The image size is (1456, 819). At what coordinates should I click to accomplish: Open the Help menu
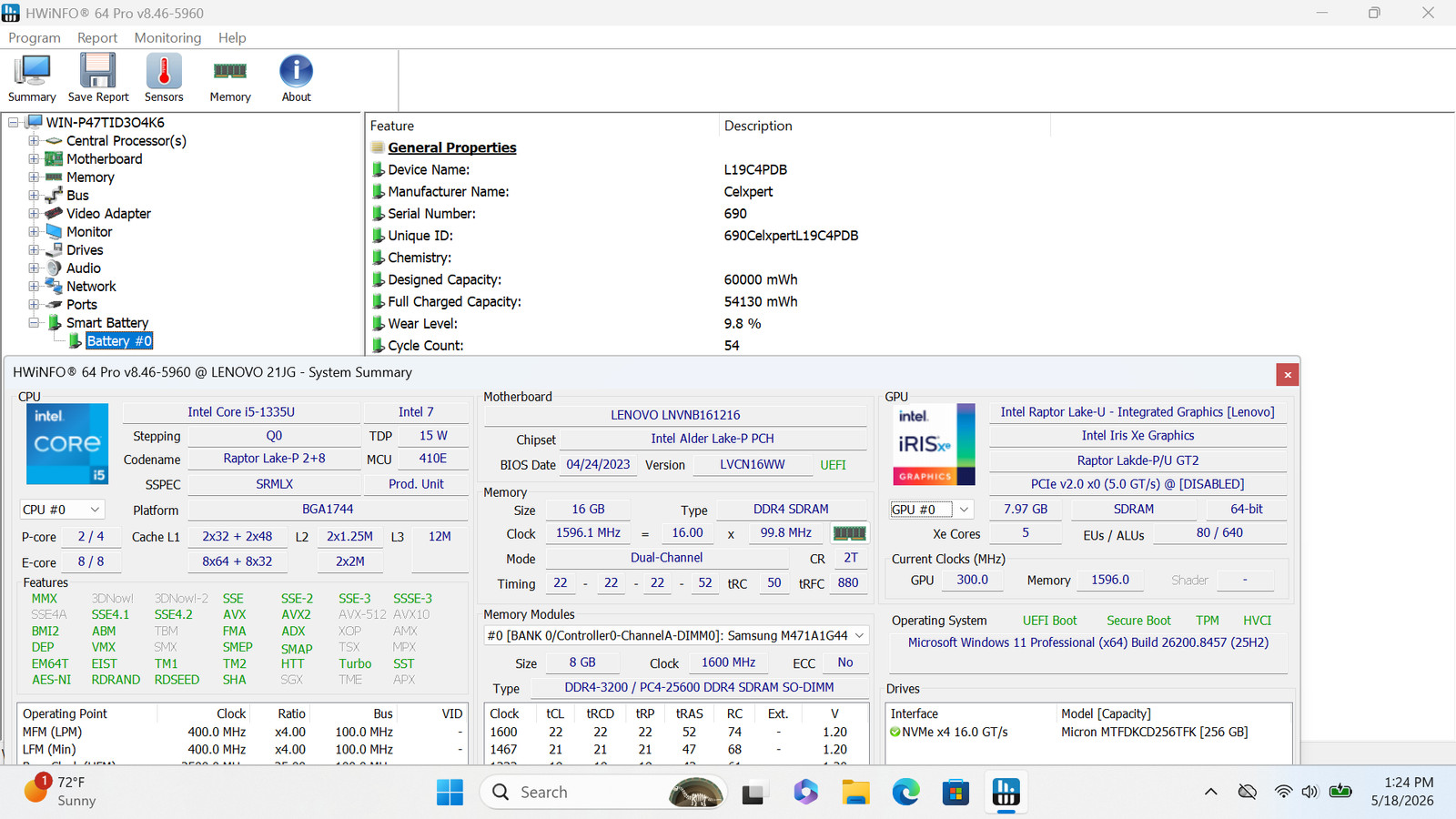coord(232,37)
